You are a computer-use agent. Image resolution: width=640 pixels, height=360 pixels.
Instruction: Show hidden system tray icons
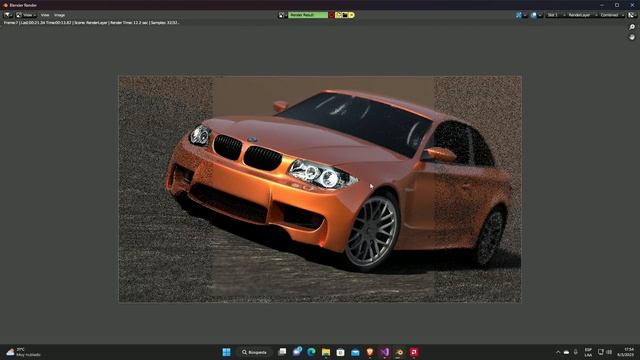click(558, 352)
